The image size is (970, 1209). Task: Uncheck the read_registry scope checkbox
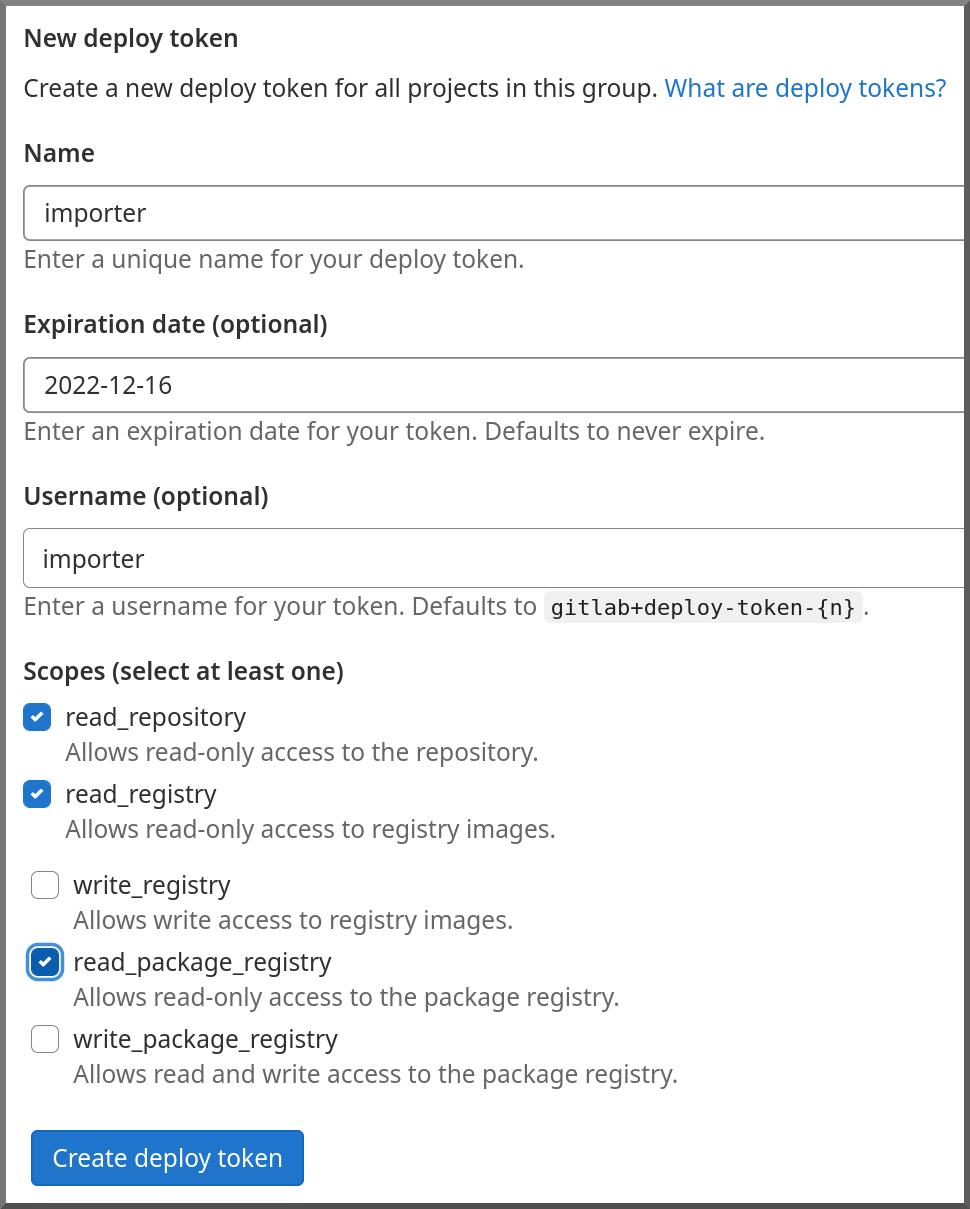37,794
